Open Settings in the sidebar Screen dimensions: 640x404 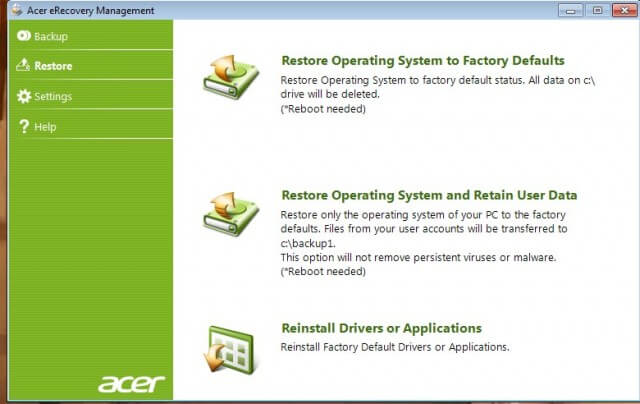pyautogui.click(x=91, y=96)
